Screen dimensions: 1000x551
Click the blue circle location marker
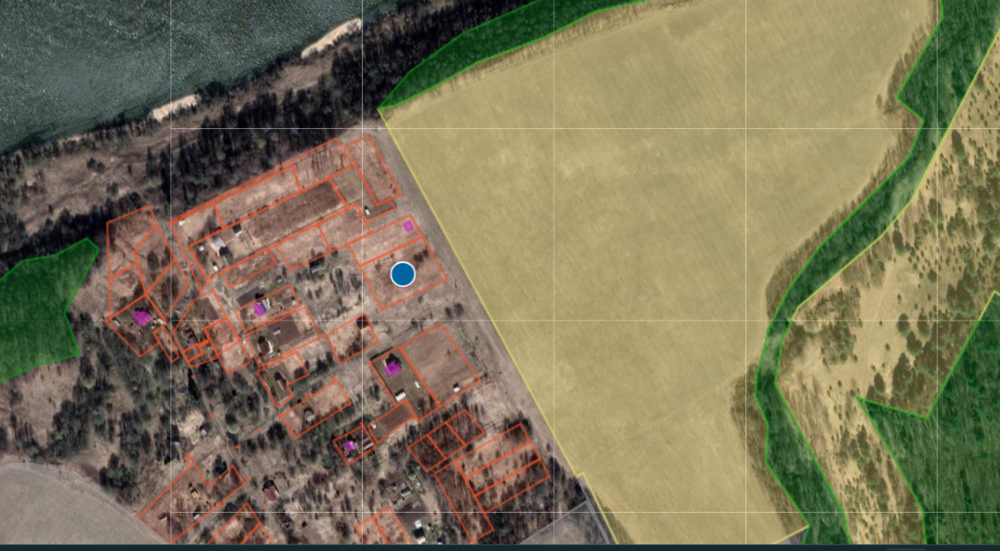pyautogui.click(x=403, y=273)
